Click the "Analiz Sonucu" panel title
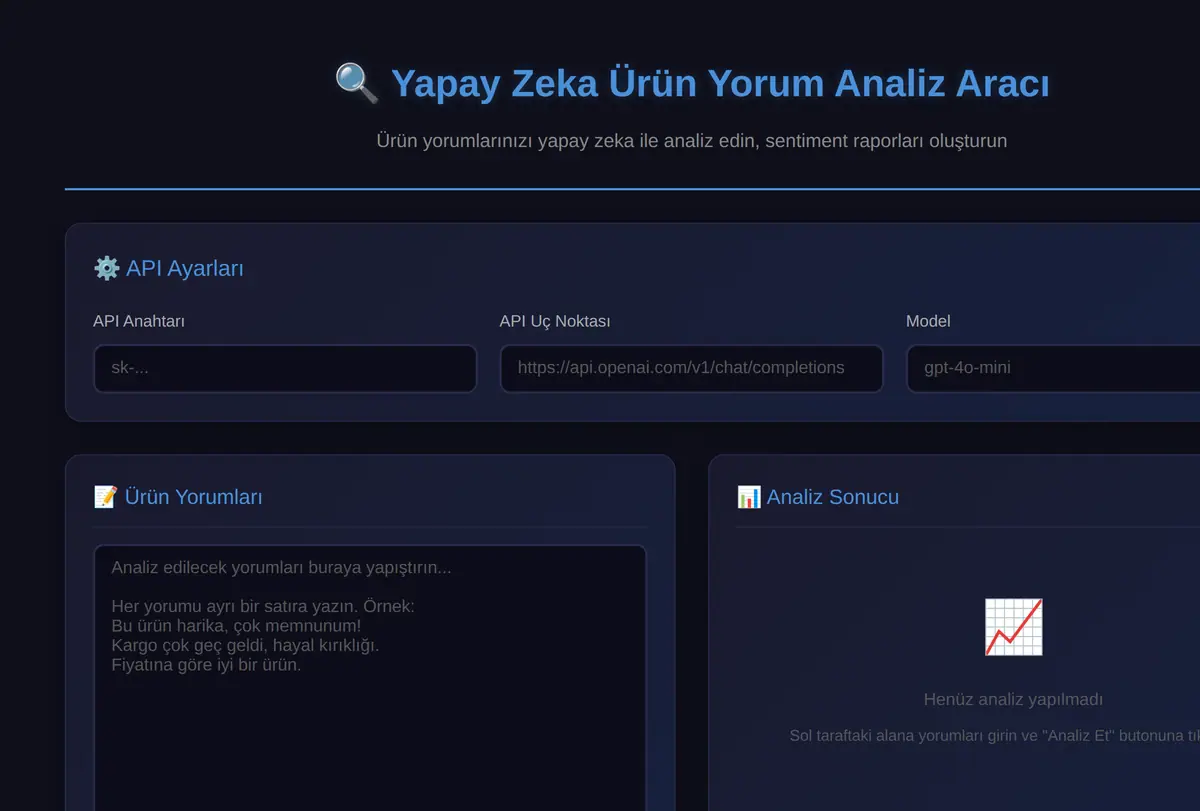The height and width of the screenshot is (811, 1200). click(x=833, y=497)
